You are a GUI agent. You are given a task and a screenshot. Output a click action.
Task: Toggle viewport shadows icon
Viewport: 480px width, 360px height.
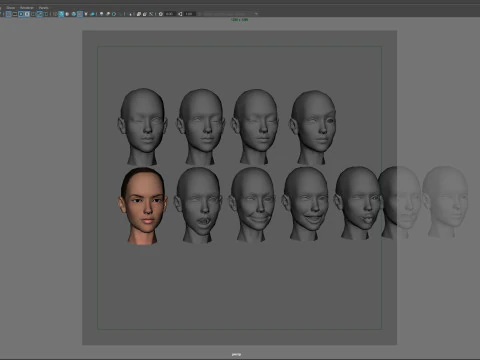(x=93, y=14)
